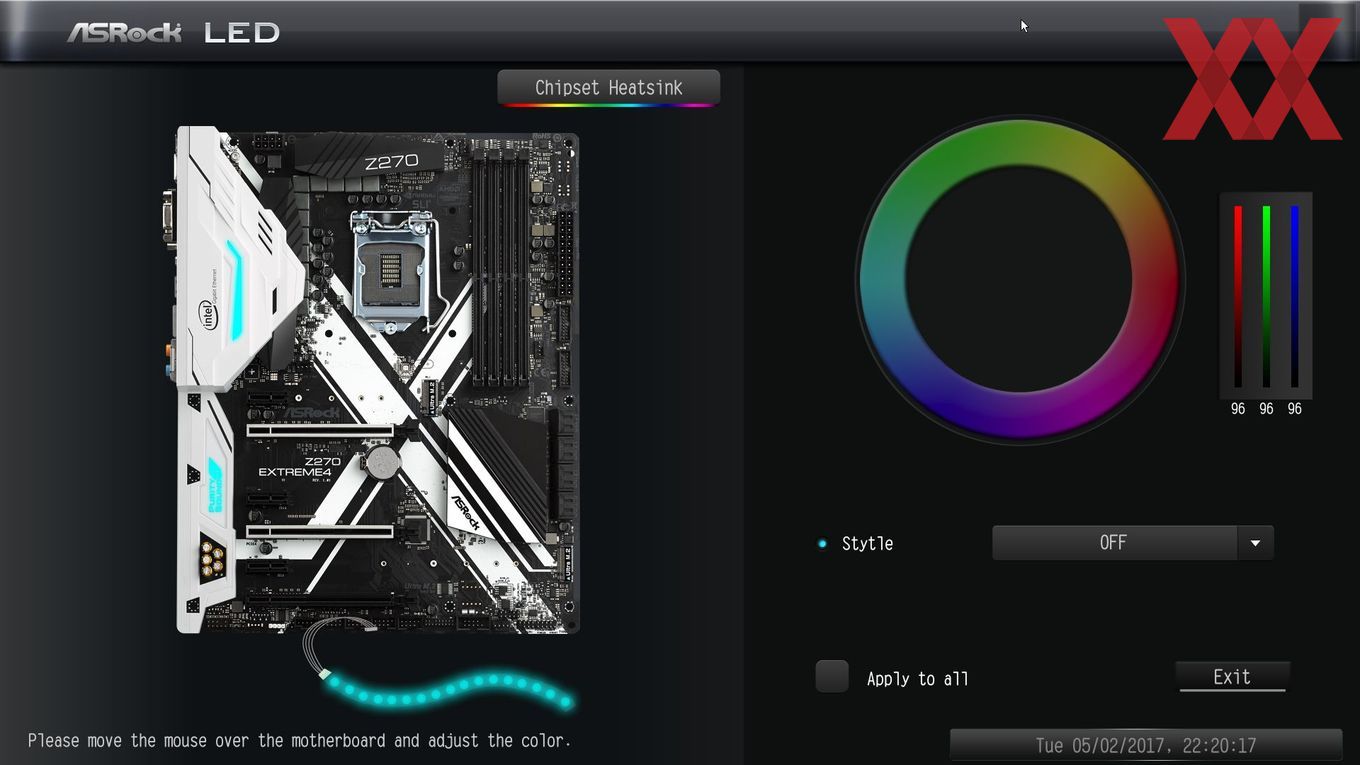1360x765 pixels.
Task: Click the instruction text about moving the mouse
Action: pos(299,741)
